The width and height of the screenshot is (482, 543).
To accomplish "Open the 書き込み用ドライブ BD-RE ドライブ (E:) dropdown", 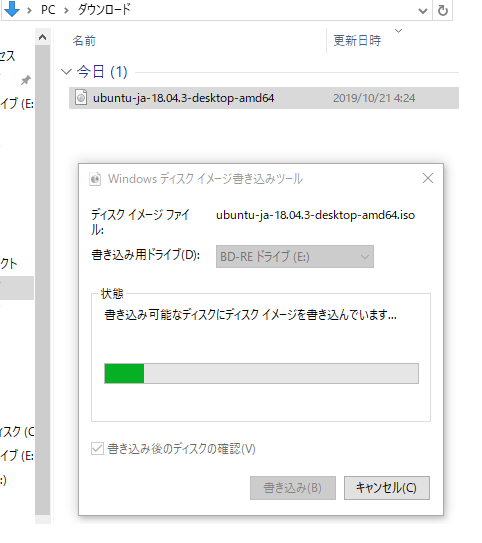I will coord(295,257).
